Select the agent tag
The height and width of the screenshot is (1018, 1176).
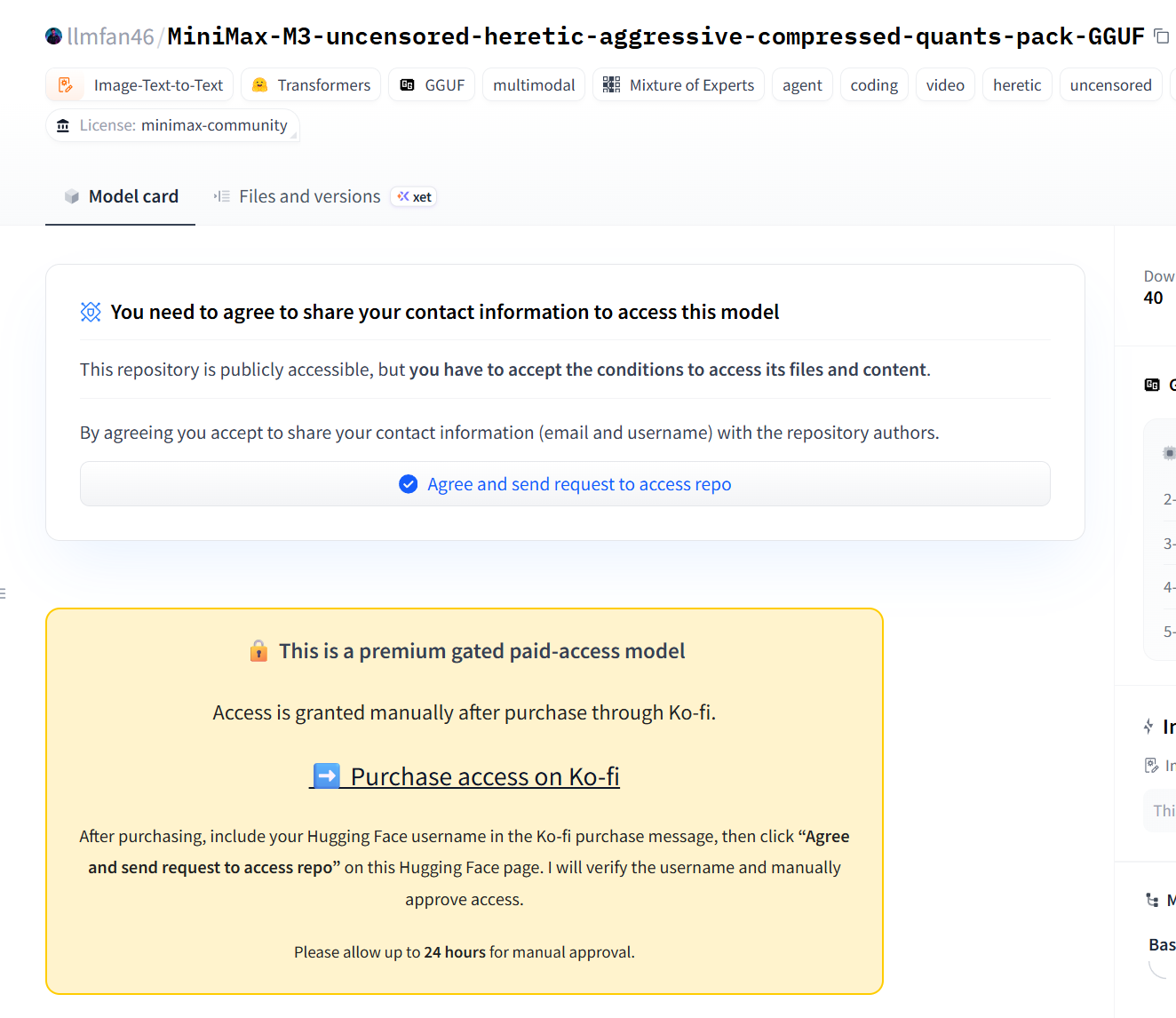802,85
